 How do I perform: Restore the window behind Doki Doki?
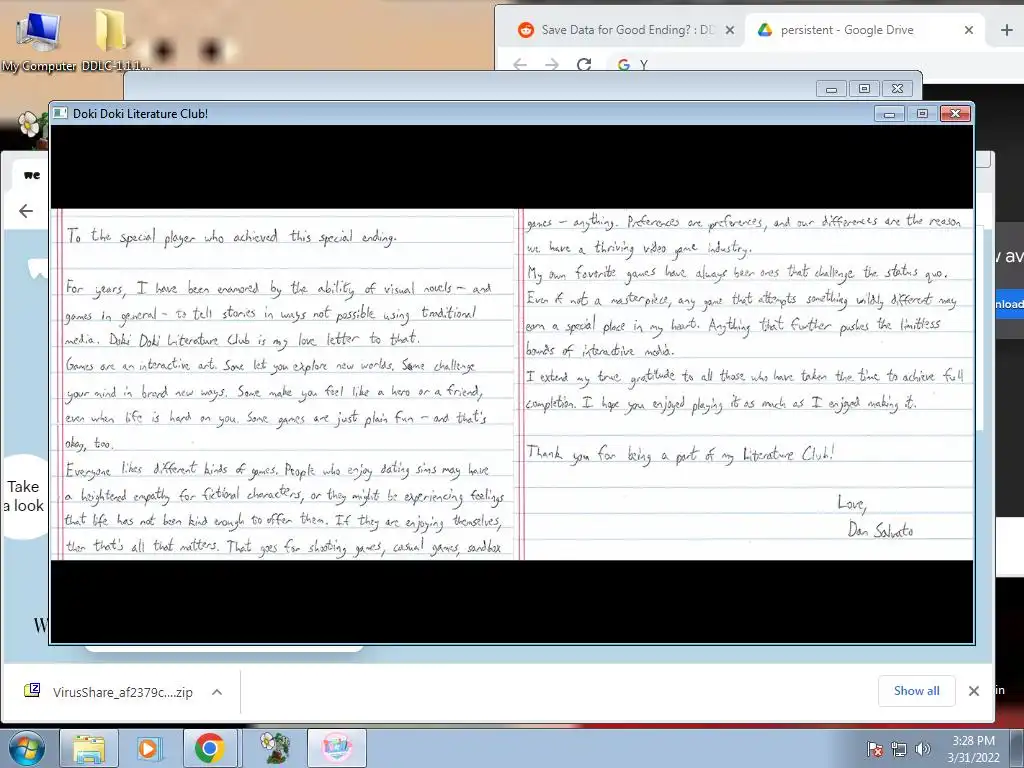(x=864, y=89)
